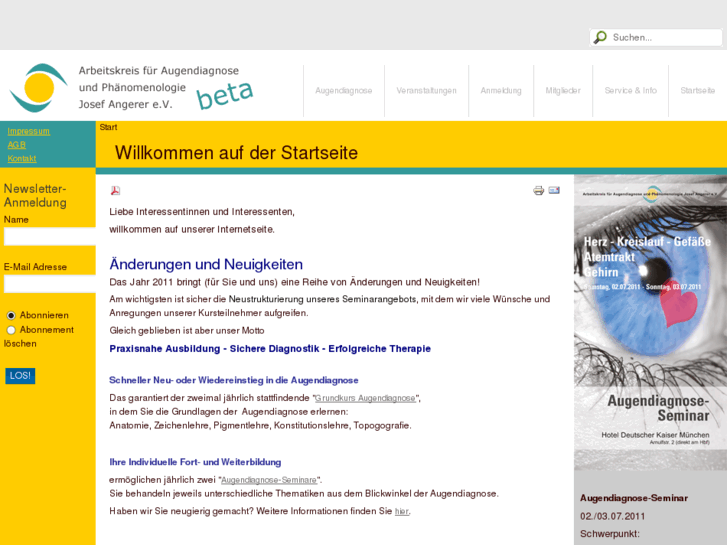Image resolution: width=727 pixels, height=545 pixels.
Task: Open the Service & Info menu
Action: 631,90
